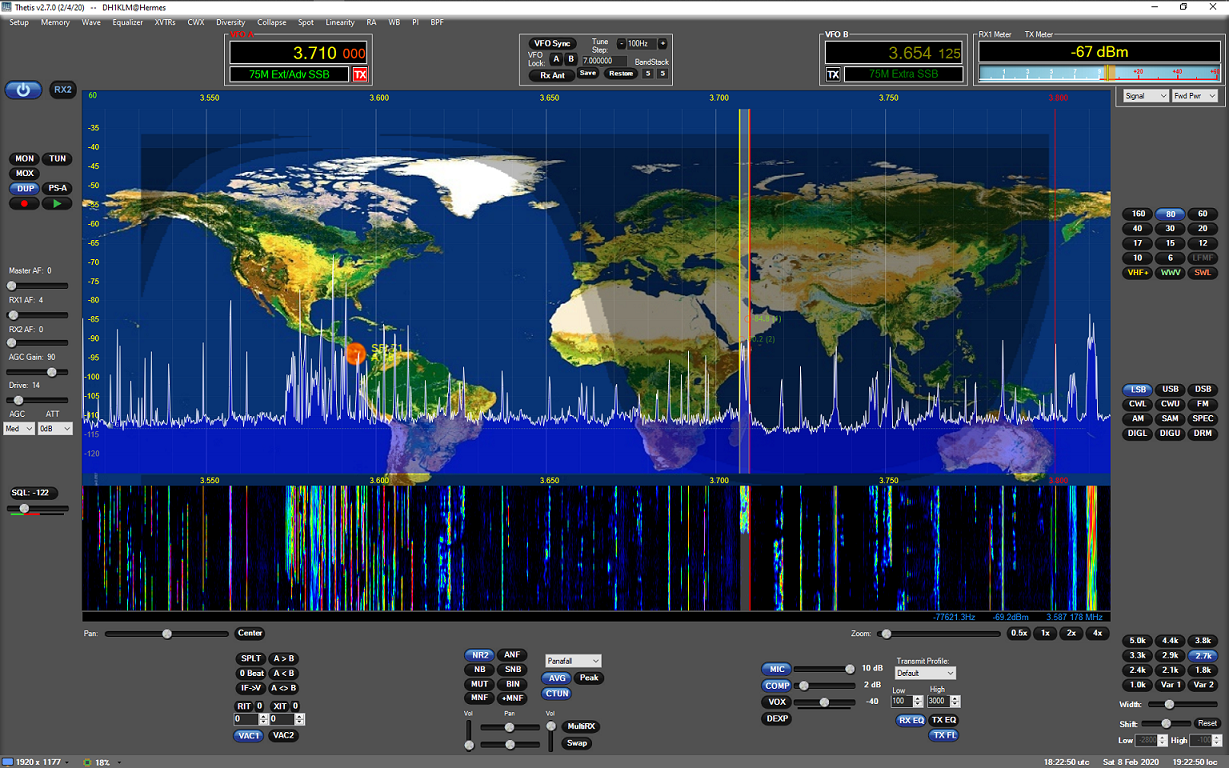Toggle the MOX transmit button
The height and width of the screenshot is (768, 1229).
click(25, 174)
